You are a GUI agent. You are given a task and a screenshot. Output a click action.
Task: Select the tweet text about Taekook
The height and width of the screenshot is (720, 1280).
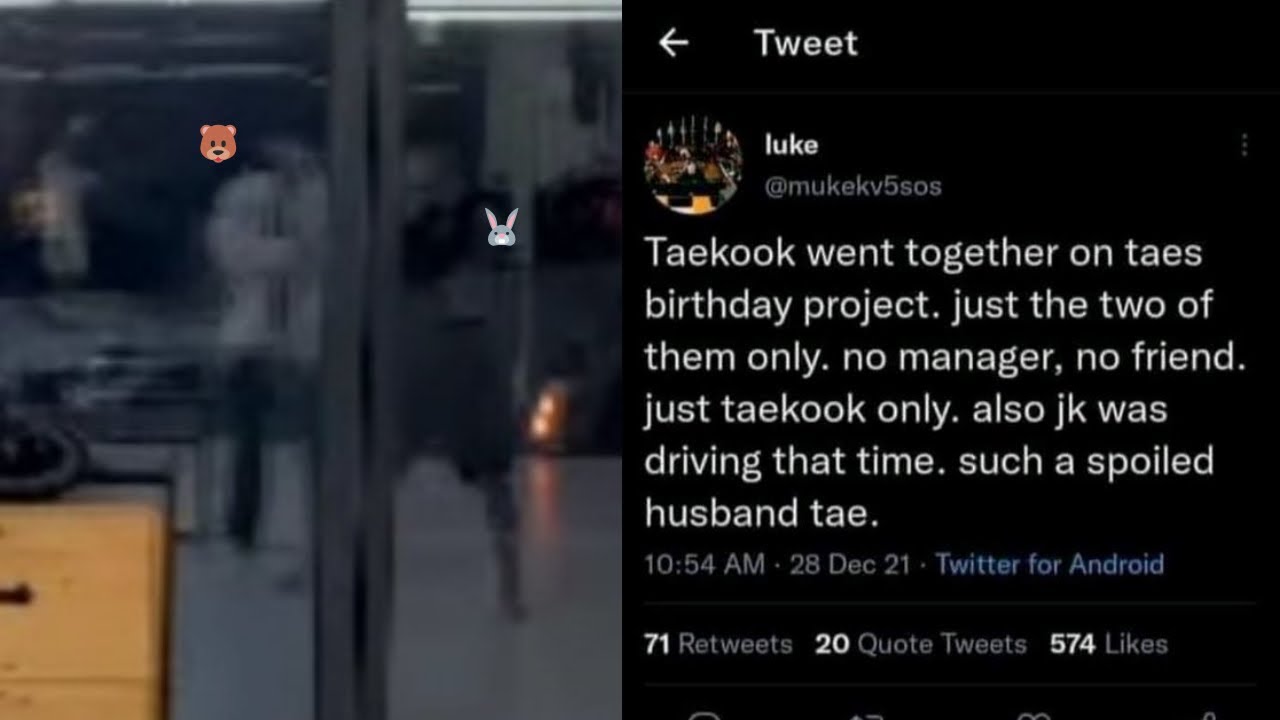point(946,382)
